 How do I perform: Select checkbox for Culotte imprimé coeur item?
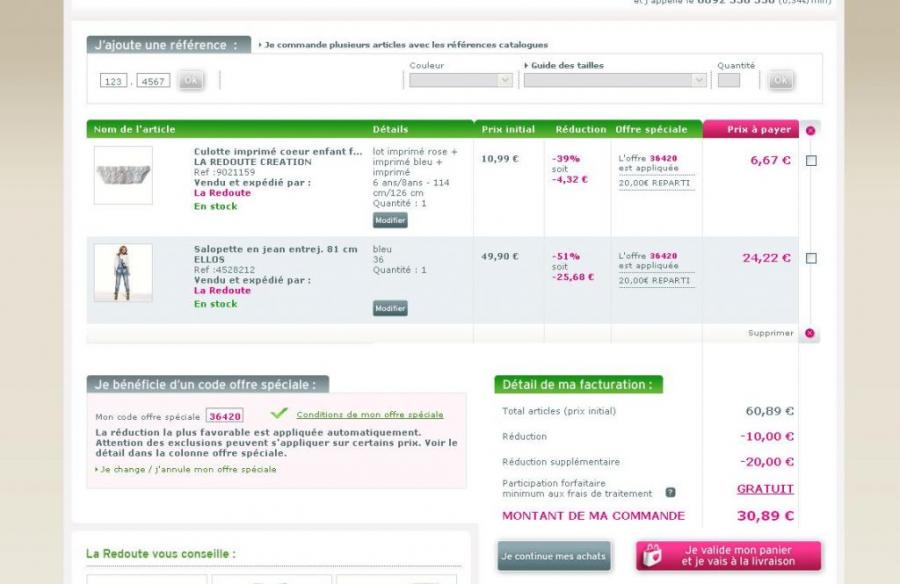pyautogui.click(x=811, y=161)
